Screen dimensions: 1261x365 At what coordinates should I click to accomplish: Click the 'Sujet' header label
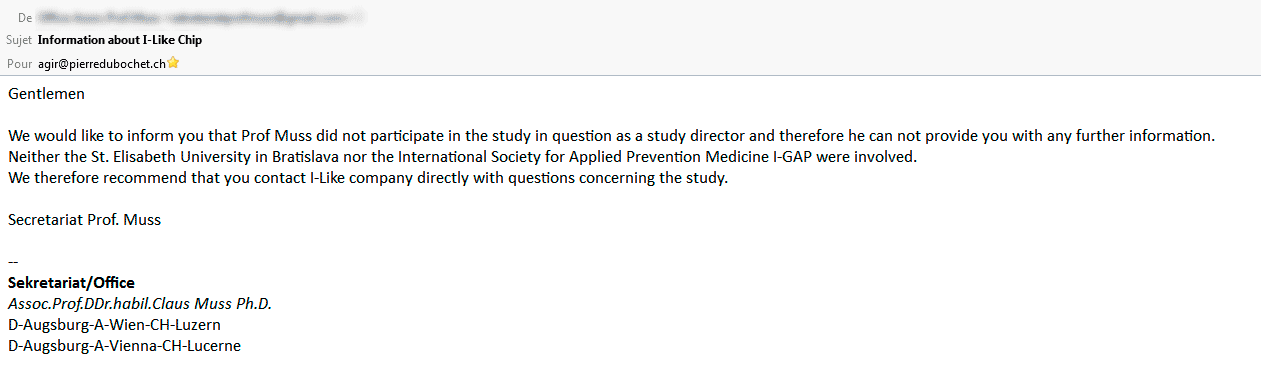pos(20,40)
